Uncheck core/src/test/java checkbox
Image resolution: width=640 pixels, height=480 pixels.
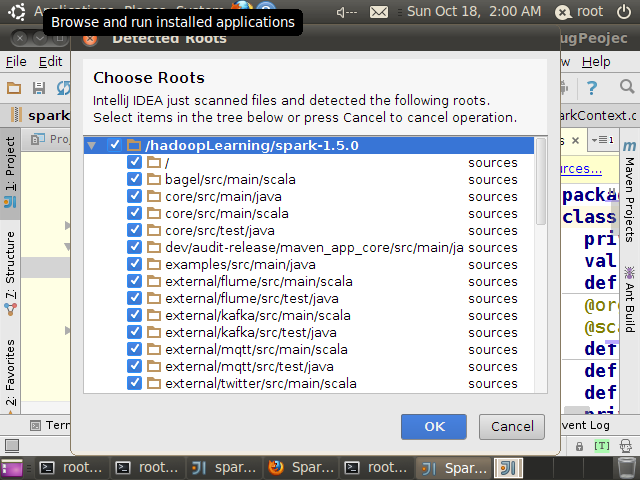pos(134,231)
